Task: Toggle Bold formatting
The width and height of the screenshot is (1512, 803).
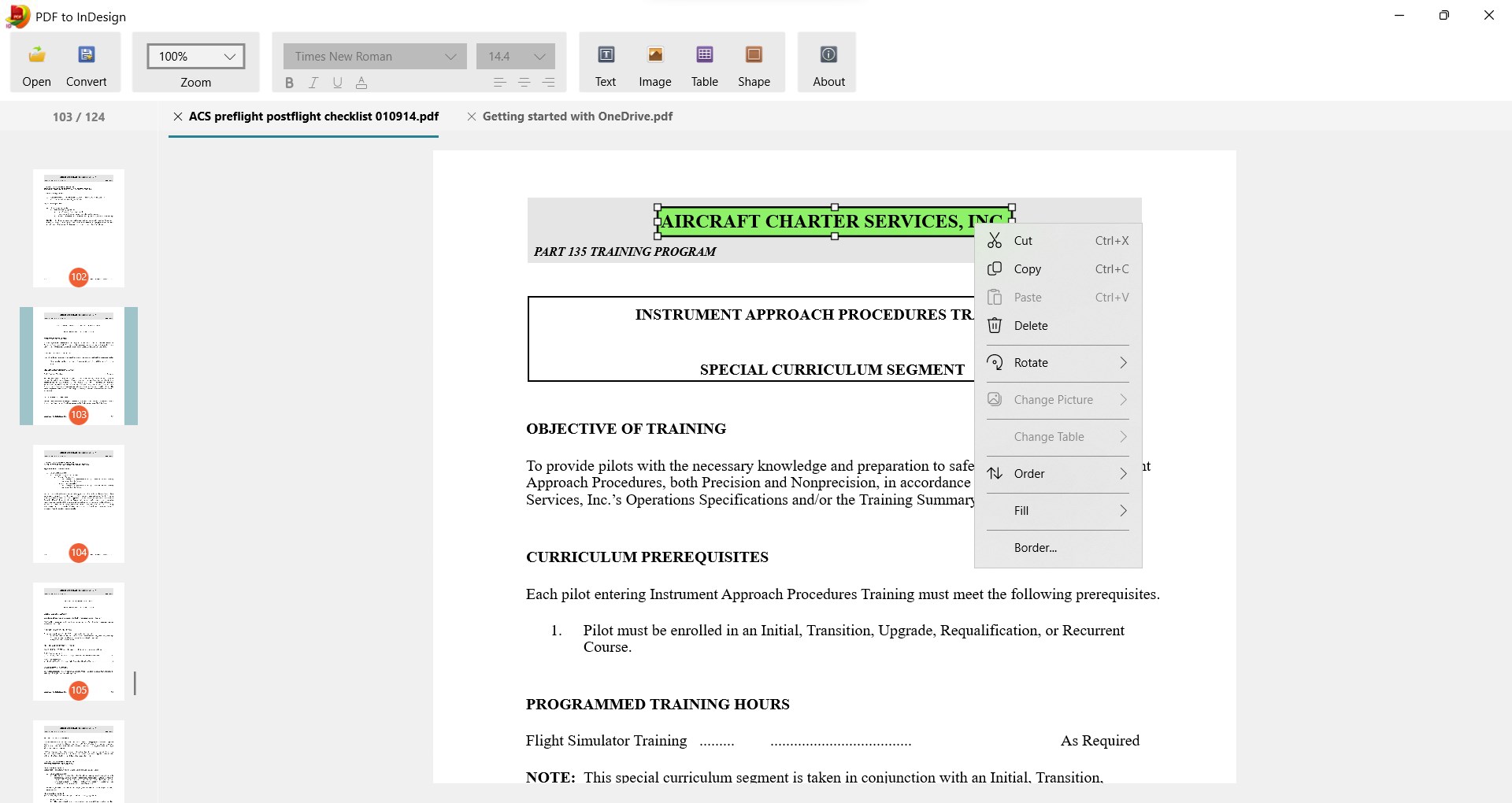Action: [289, 83]
